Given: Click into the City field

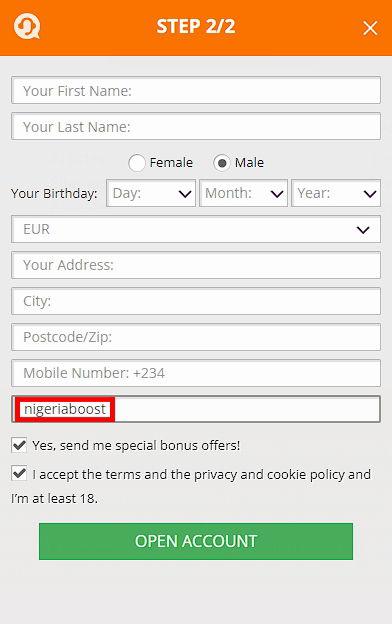Looking at the screenshot, I should pyautogui.click(x=196, y=301).
